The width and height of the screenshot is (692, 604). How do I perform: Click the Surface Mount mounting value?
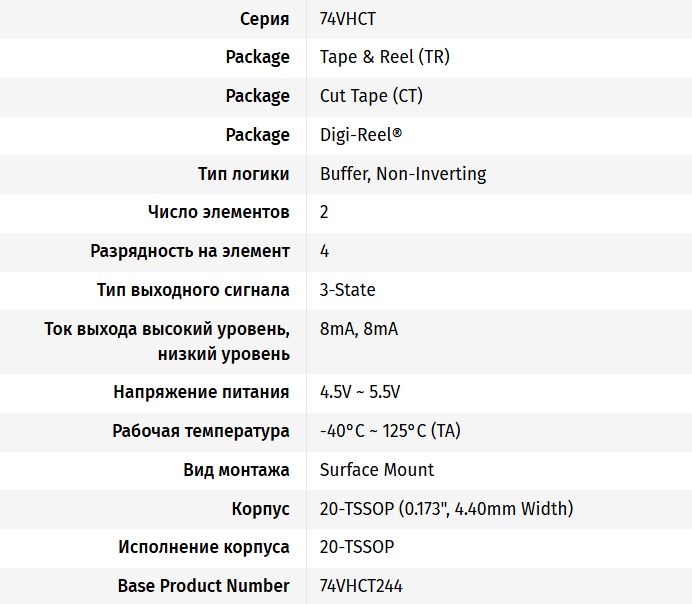point(377,470)
